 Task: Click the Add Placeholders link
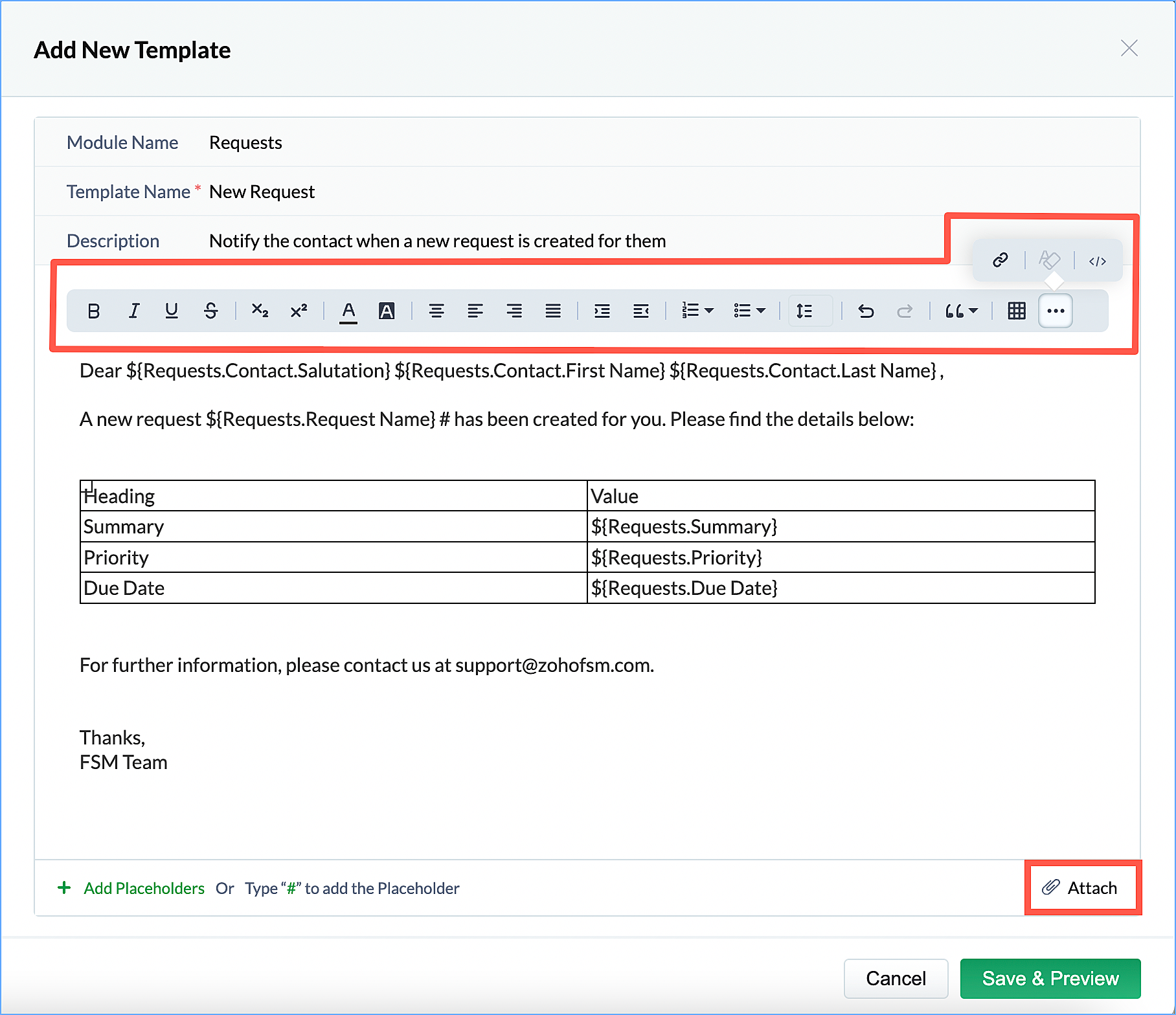(x=144, y=888)
